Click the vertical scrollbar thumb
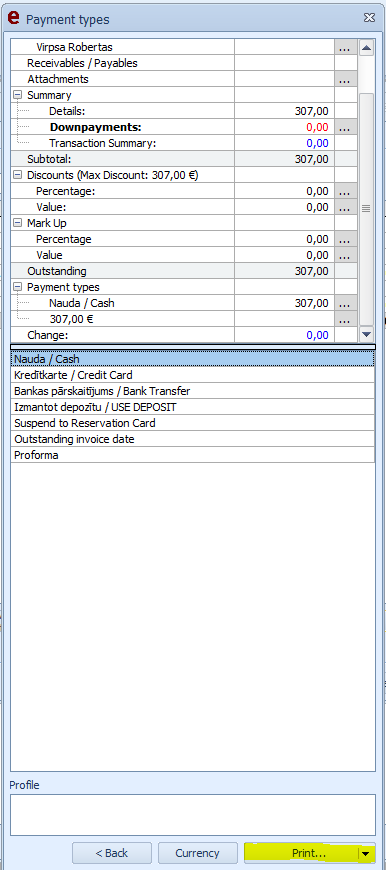The image size is (386, 870). pos(366,209)
